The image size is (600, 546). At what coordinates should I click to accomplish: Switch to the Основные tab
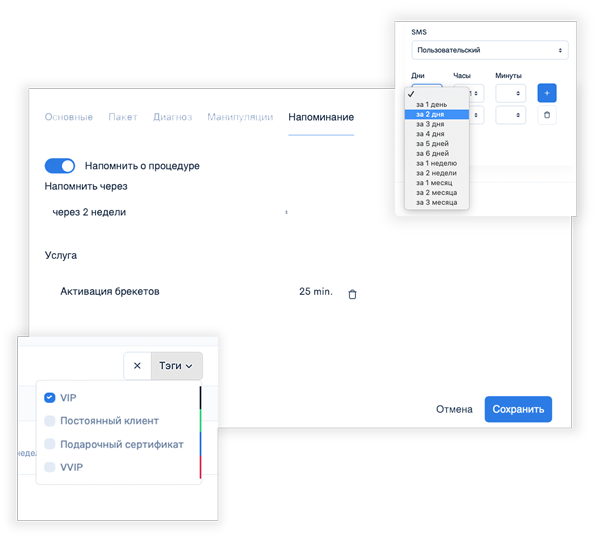click(x=69, y=117)
